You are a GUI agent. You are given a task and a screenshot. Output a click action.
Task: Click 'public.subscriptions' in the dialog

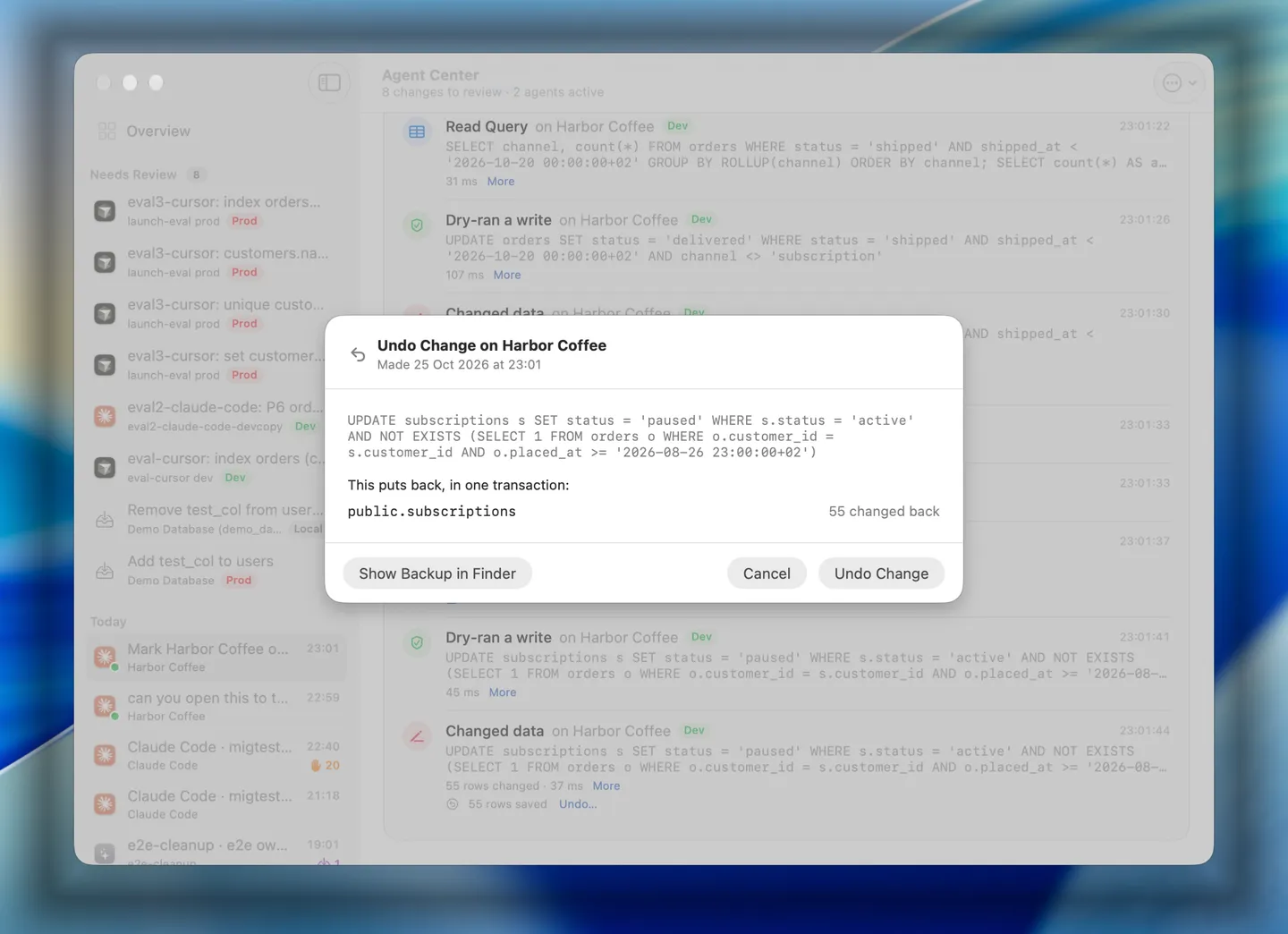432,512
